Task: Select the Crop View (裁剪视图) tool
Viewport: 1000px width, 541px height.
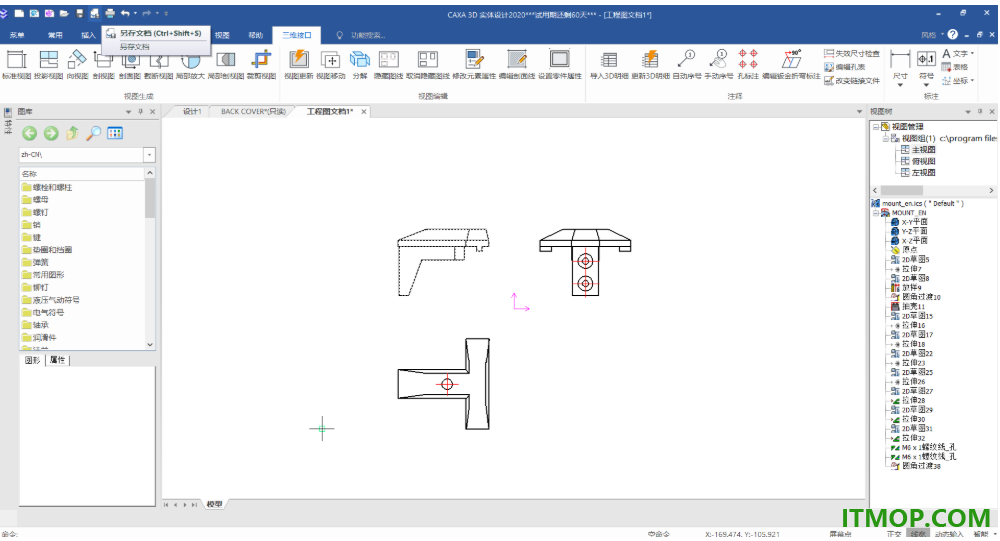Action: [261, 65]
